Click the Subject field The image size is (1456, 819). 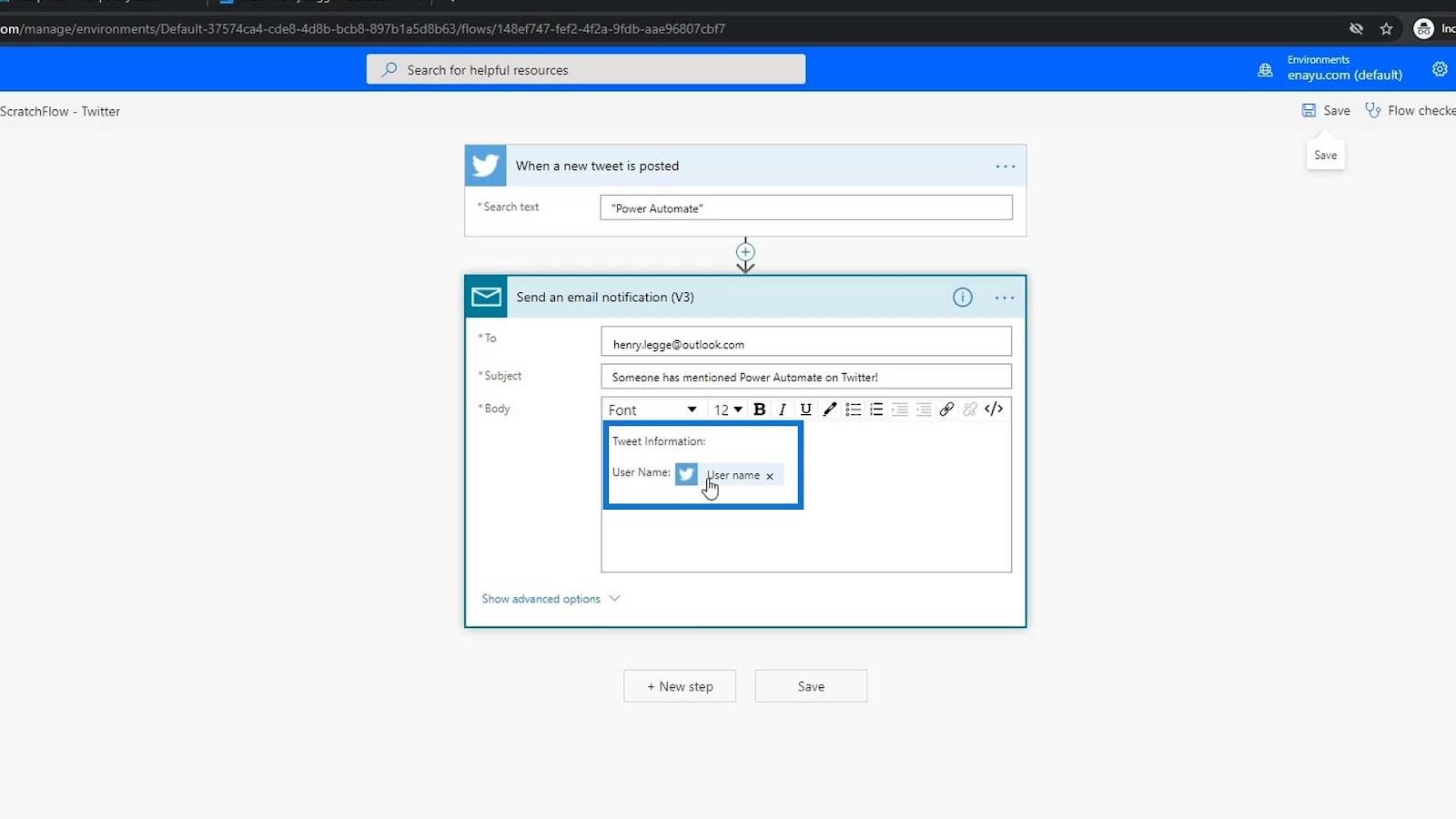click(806, 377)
